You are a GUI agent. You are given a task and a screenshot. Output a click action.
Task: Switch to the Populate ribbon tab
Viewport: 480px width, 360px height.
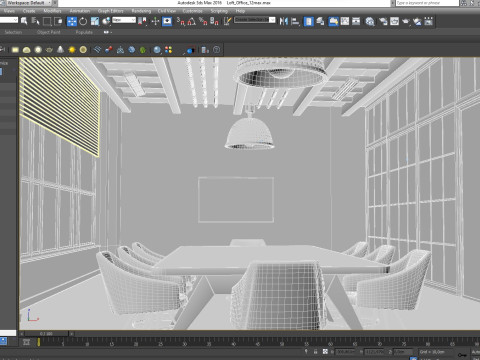point(84,32)
